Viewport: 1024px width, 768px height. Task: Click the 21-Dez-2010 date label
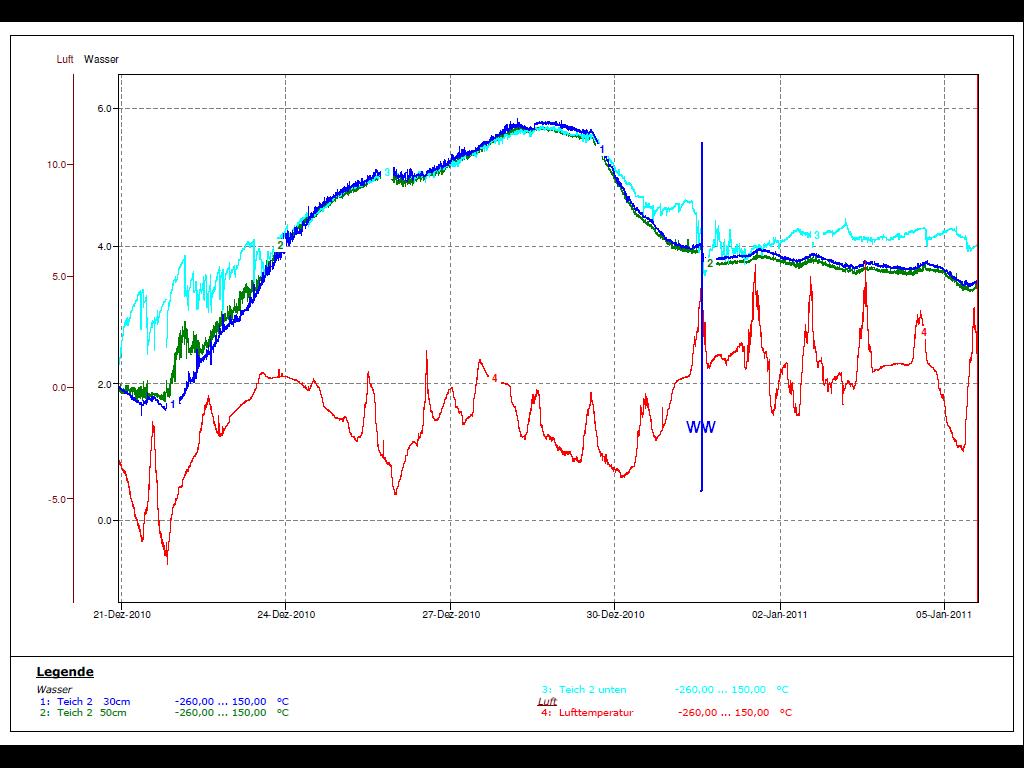point(121,615)
